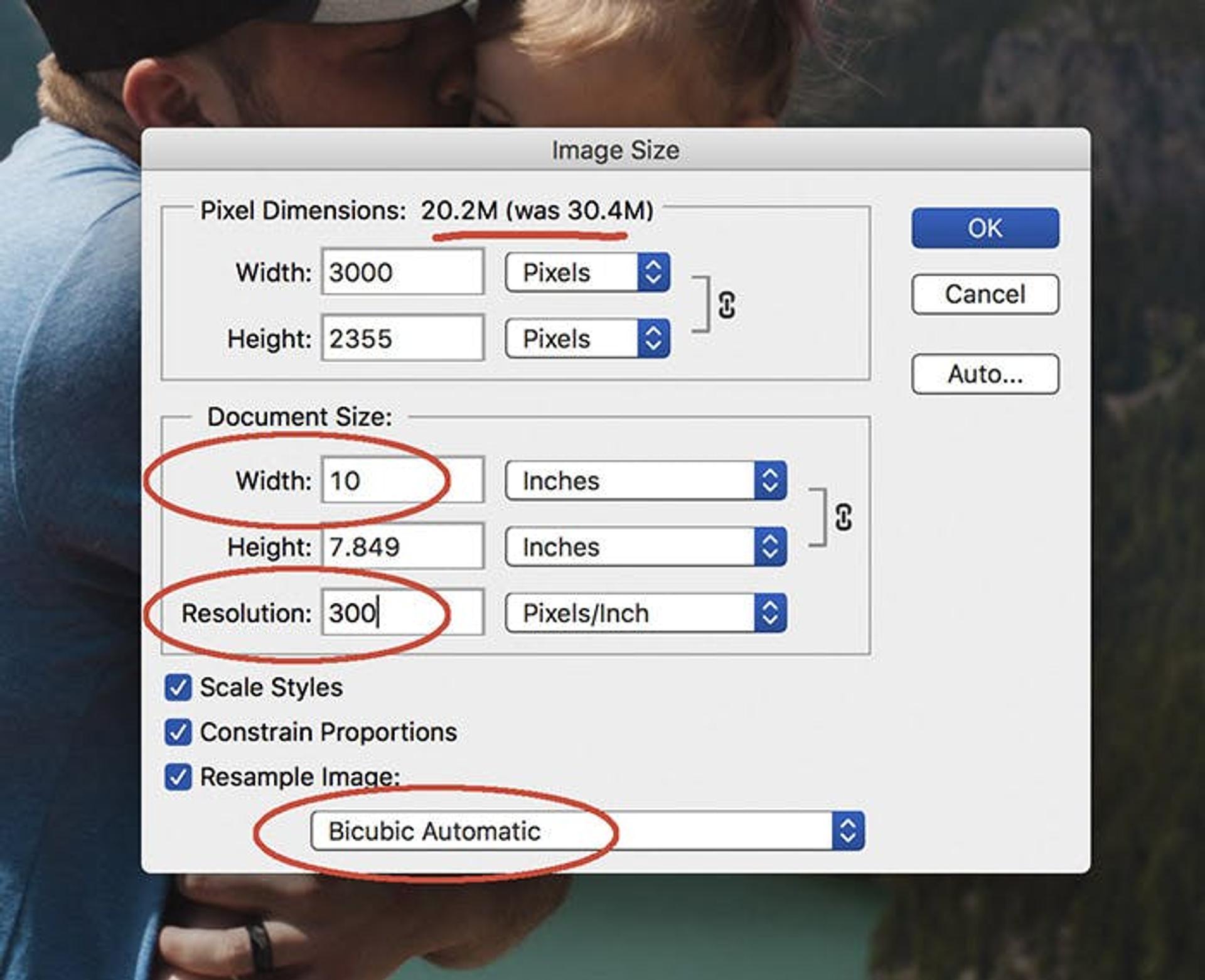Open the Auto... resolution settings
The height and width of the screenshot is (980, 1205).
(x=985, y=374)
